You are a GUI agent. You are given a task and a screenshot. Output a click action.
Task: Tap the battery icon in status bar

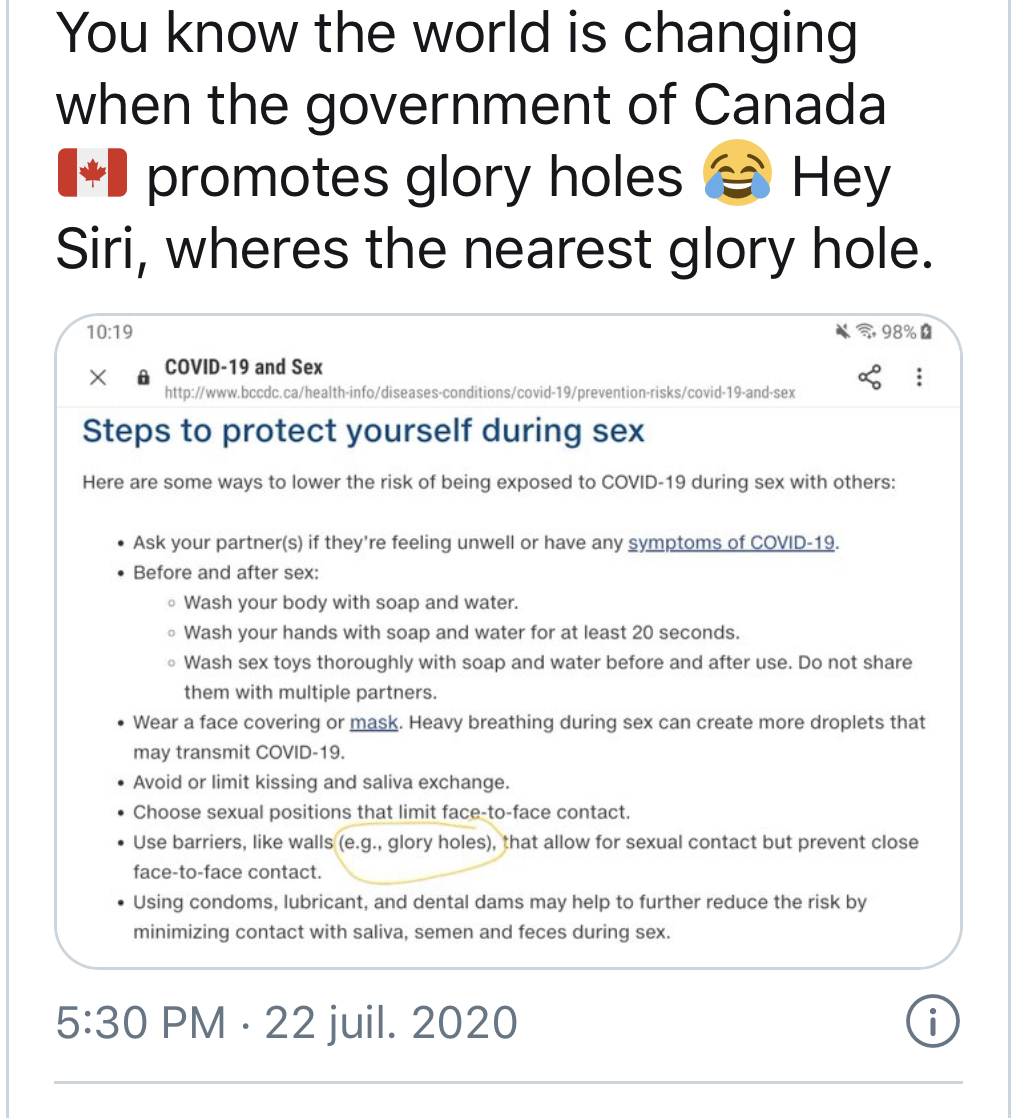coord(926,331)
